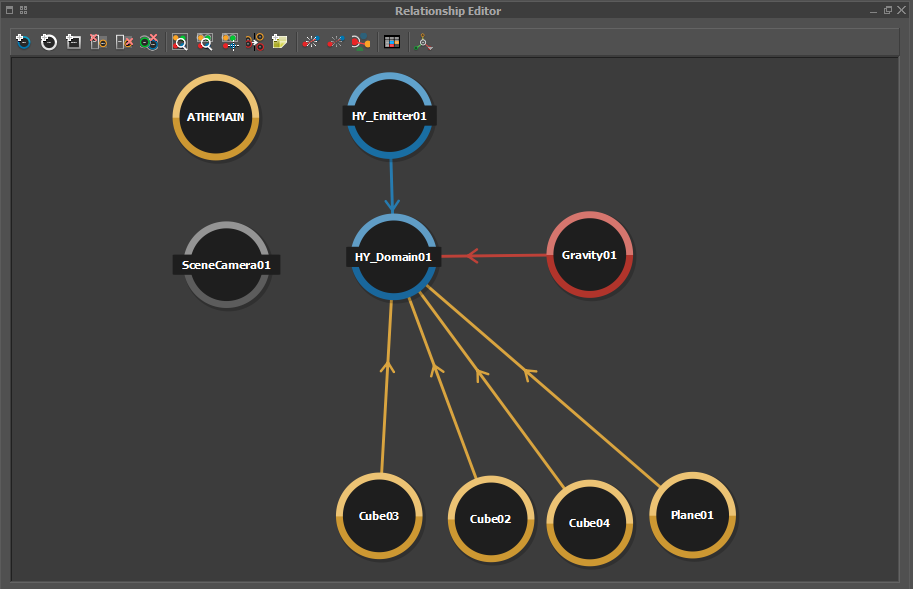Screen dimensions: 913x589
Task: Click the white circle add toolbar icon
Action: [x=48, y=42]
